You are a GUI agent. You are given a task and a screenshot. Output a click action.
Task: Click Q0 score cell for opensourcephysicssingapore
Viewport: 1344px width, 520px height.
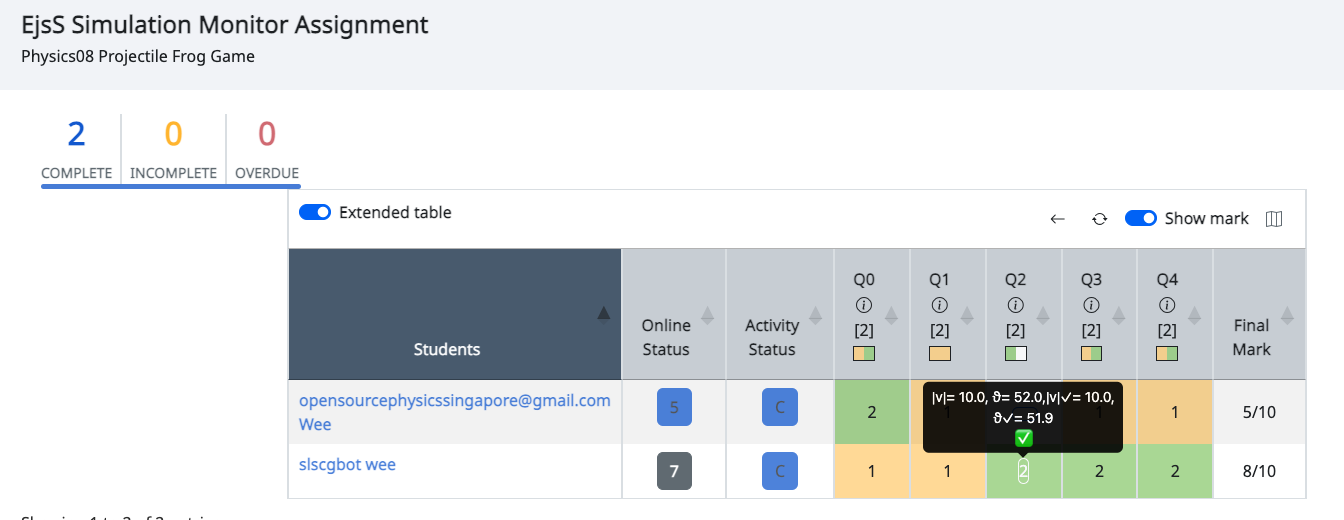(x=872, y=412)
